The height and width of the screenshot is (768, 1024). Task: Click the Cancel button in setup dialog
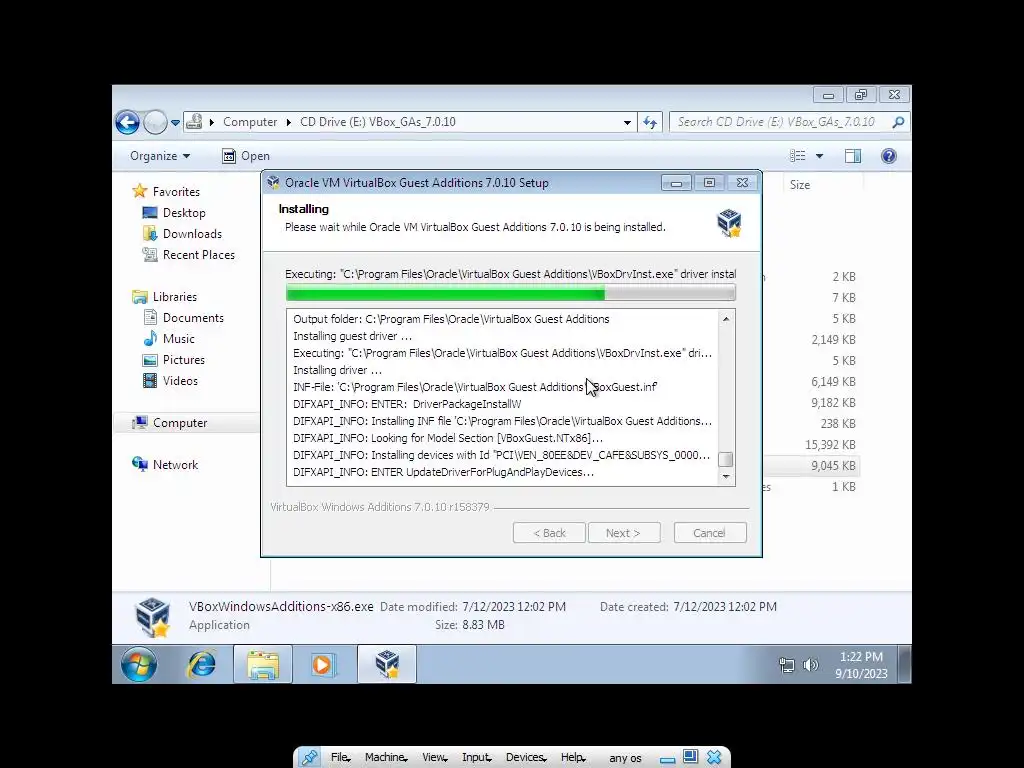[x=710, y=533]
